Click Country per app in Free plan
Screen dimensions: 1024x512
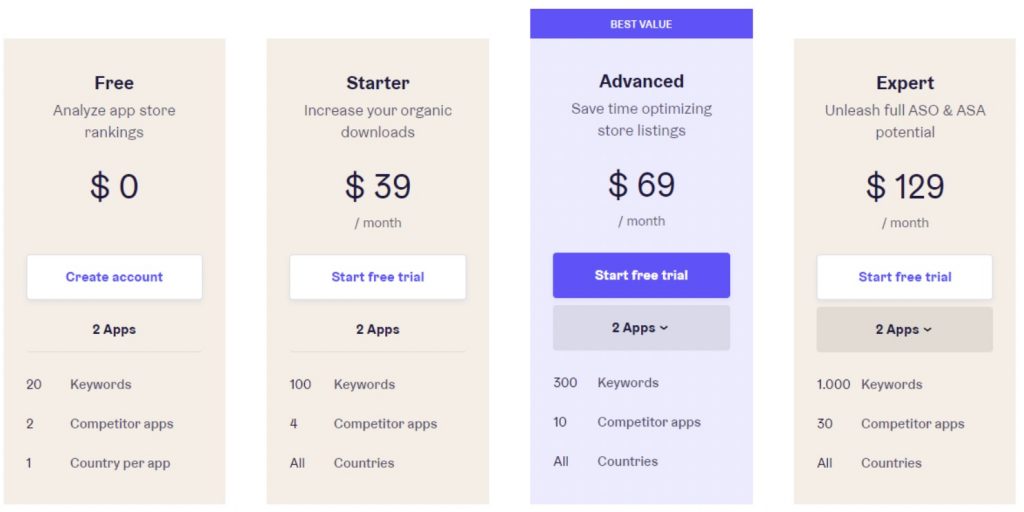120,463
